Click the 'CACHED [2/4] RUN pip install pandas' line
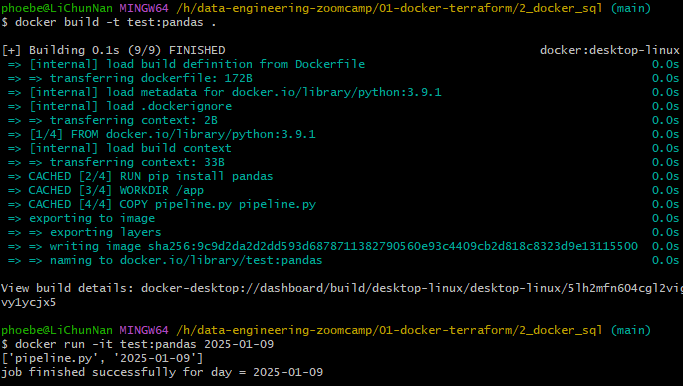Image resolution: width=683 pixels, height=386 pixels. coord(141,176)
